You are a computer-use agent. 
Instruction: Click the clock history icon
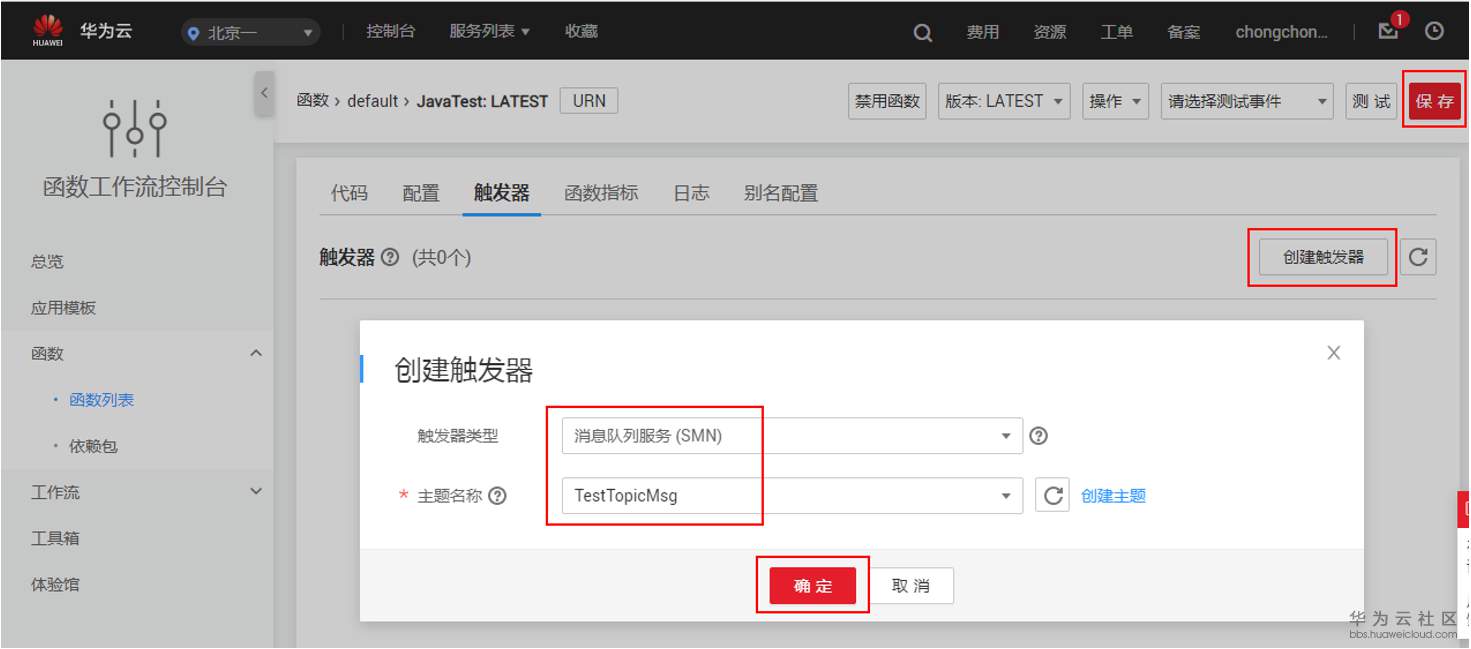pos(1434,31)
